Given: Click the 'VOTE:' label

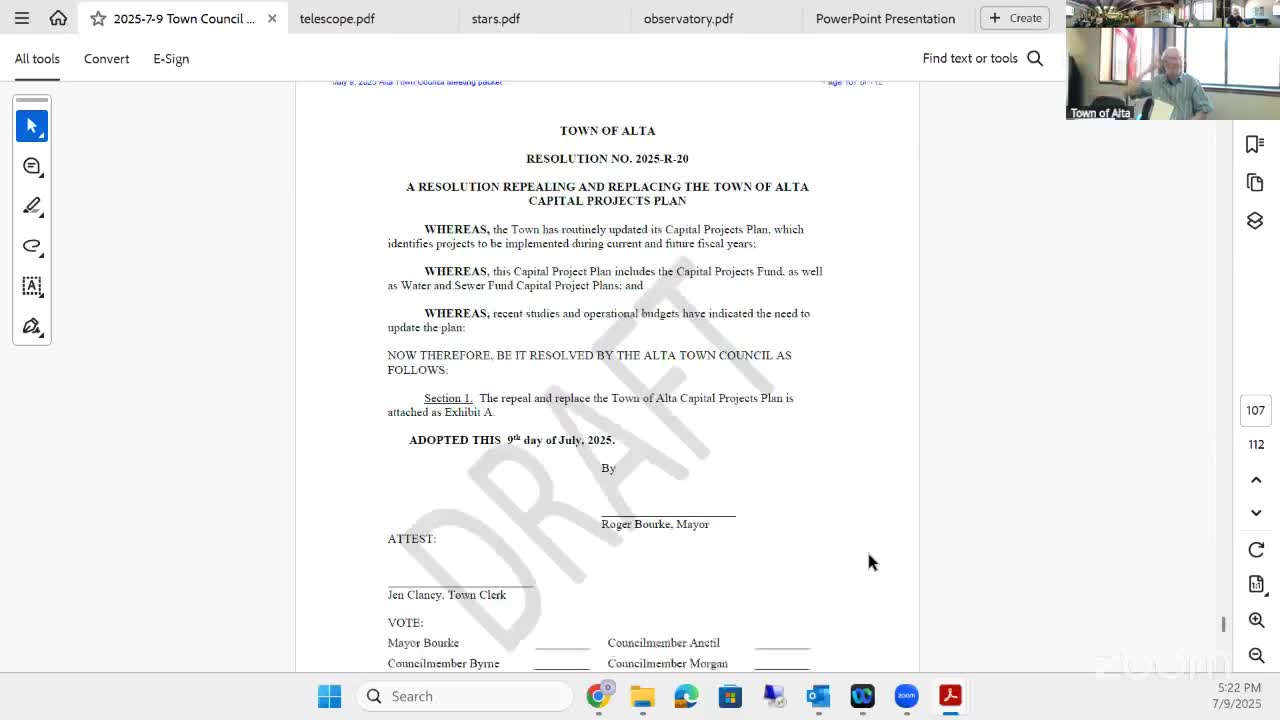Looking at the screenshot, I should coord(405,623).
